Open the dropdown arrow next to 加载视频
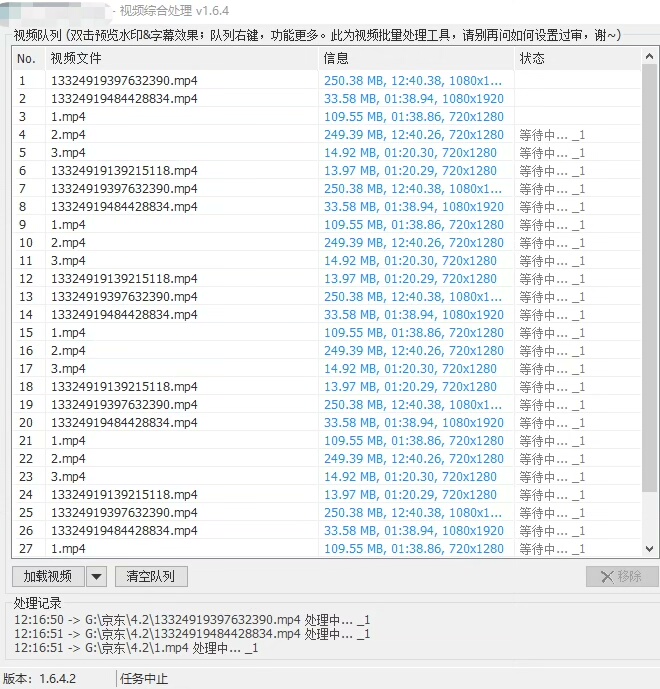 point(97,576)
